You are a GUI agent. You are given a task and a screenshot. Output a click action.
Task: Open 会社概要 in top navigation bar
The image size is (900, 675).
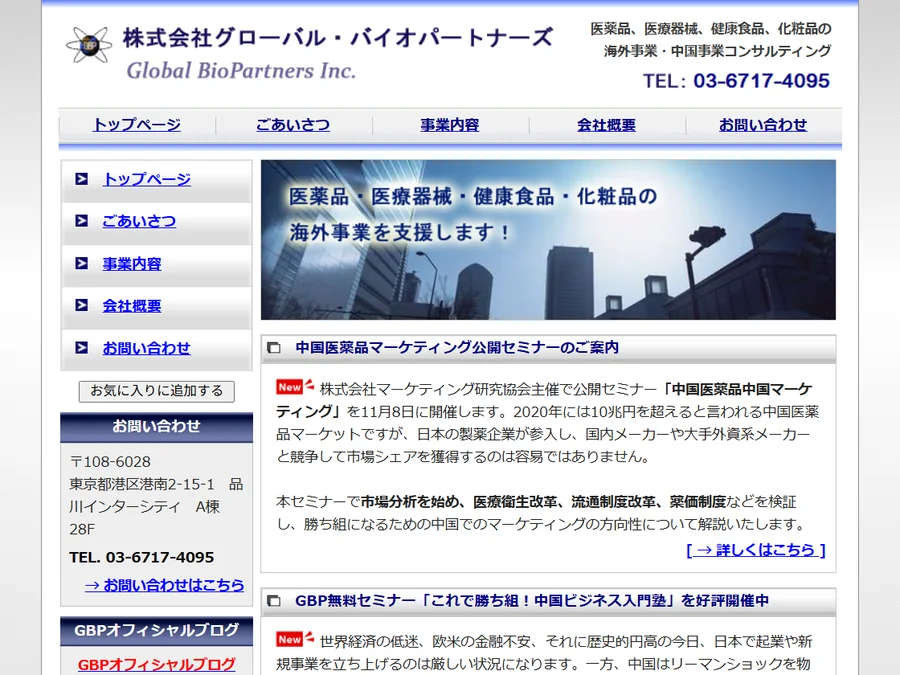pos(606,125)
